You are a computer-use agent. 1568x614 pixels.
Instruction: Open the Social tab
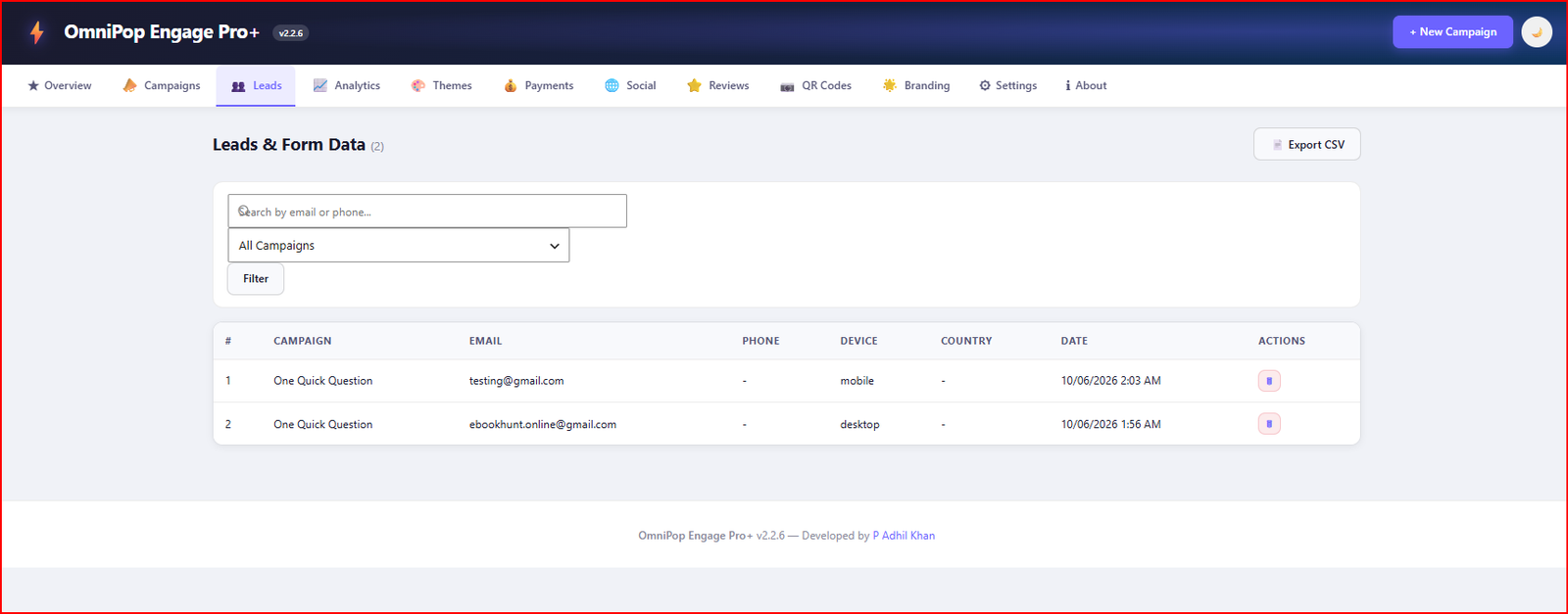[x=630, y=86]
